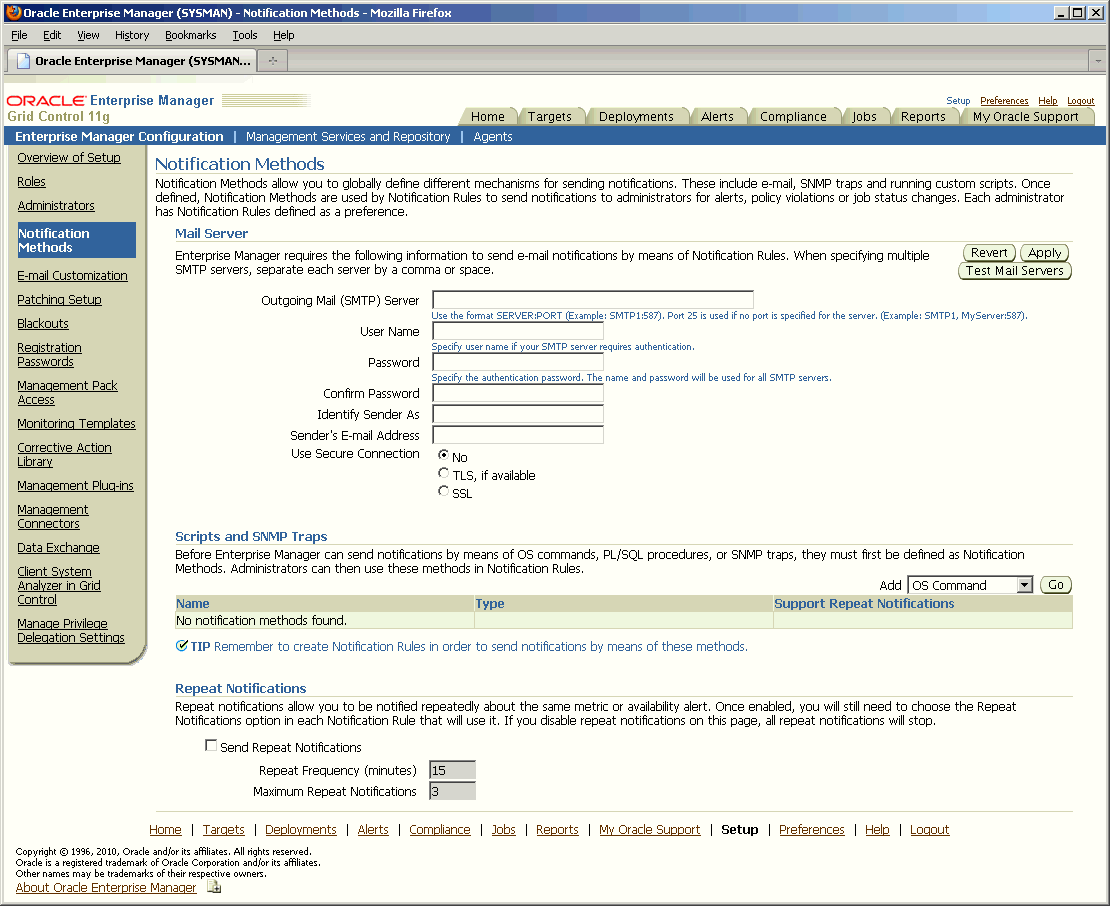This screenshot has width=1110, height=906.
Task: Switch to My Oracle Support tab
Action: pos(1026,117)
